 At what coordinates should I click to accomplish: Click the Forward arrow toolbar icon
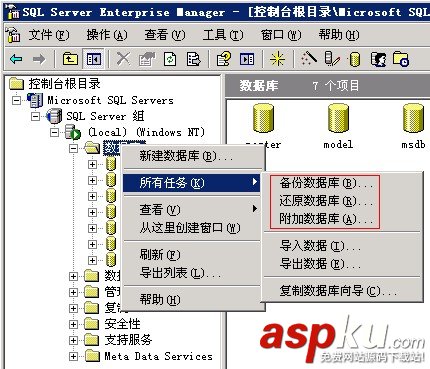[x=39, y=60]
